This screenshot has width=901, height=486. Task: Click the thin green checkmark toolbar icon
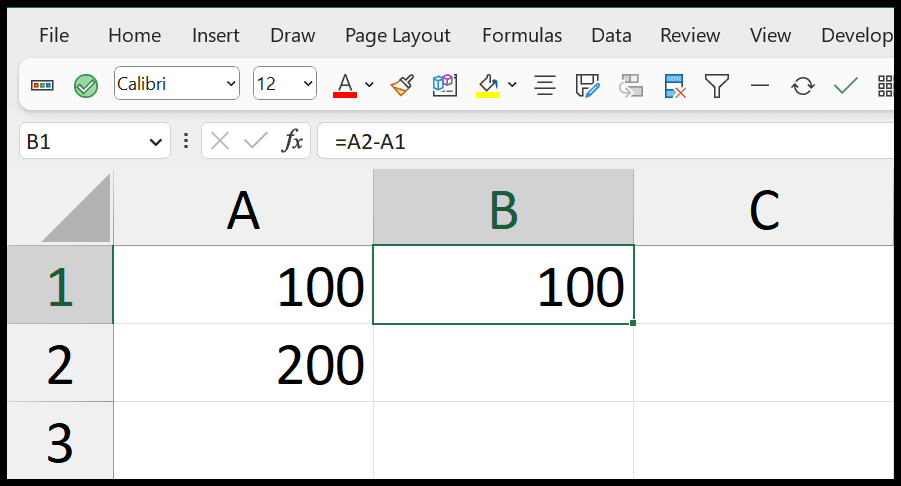[x=845, y=86]
